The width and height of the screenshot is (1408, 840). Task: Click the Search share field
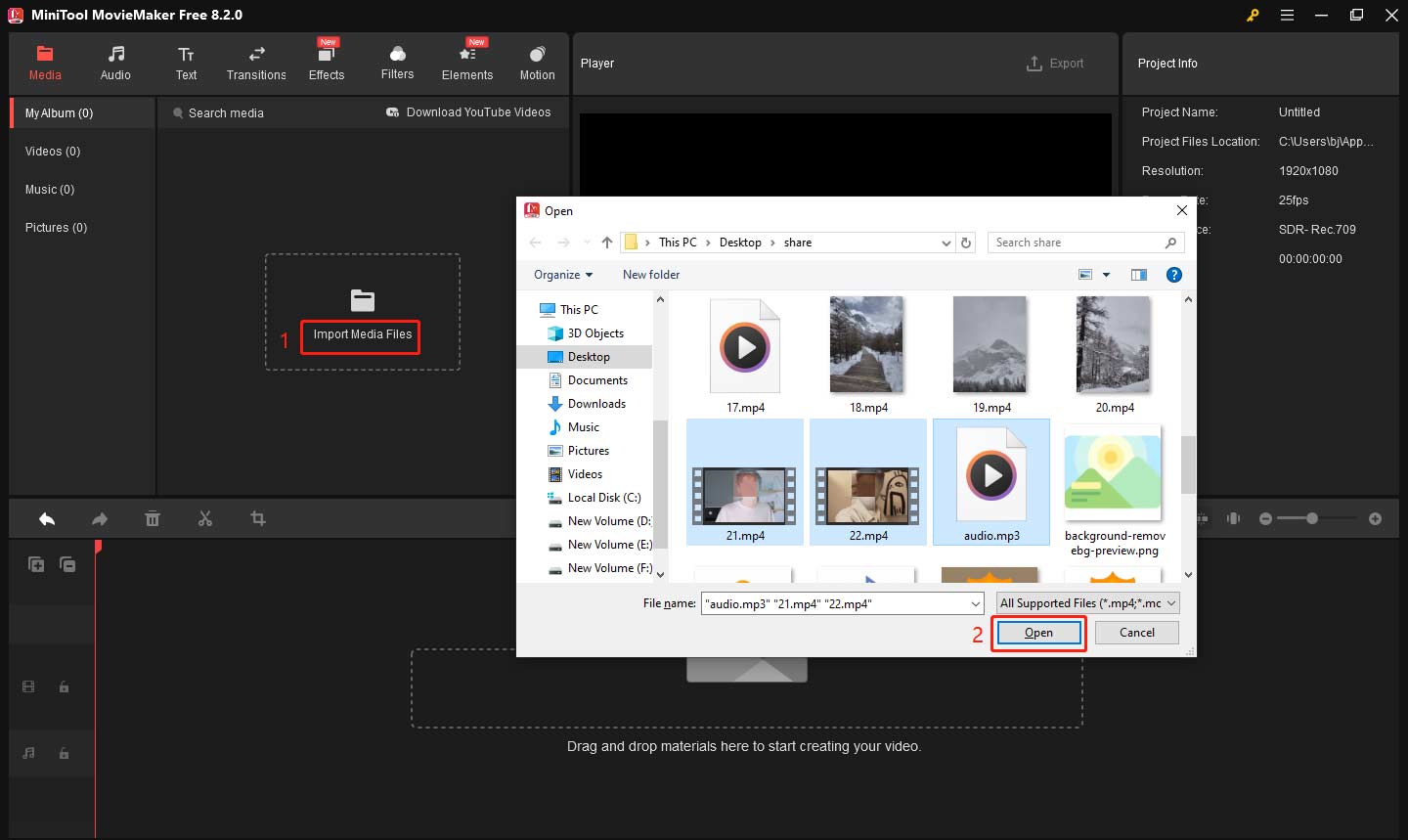1085,243
